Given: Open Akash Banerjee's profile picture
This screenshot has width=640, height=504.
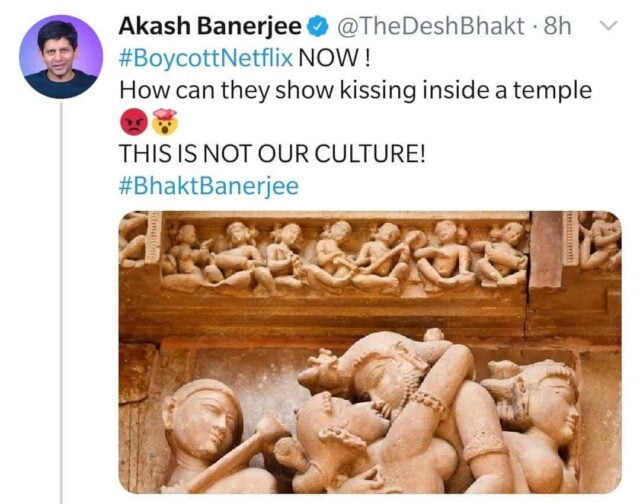Looking at the screenshot, I should coord(61,57).
